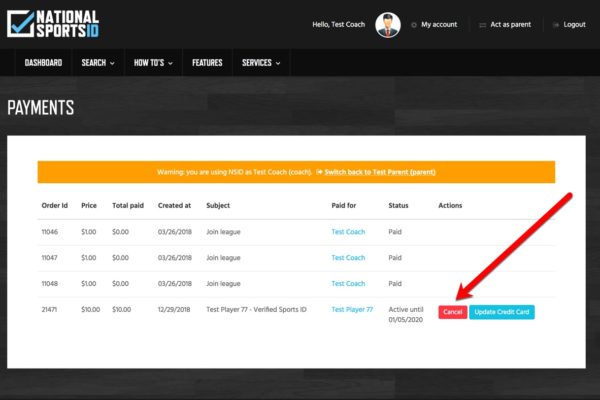Click Test Player 77 - Verified Sports ID subject
Screen dimensions: 600x400
pyautogui.click(x=256, y=310)
